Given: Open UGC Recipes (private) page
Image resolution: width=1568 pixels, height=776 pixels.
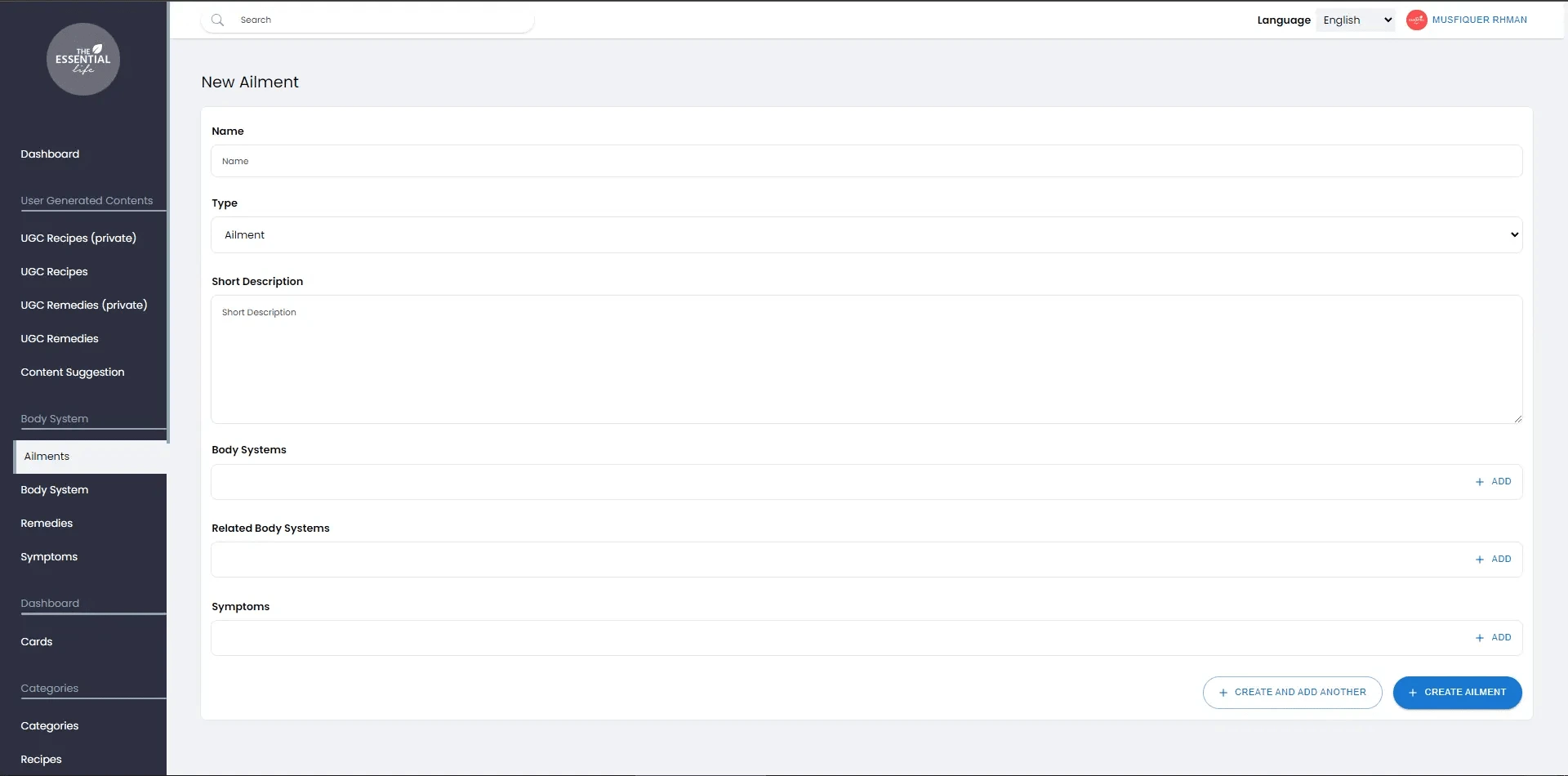Looking at the screenshot, I should [x=78, y=239].
